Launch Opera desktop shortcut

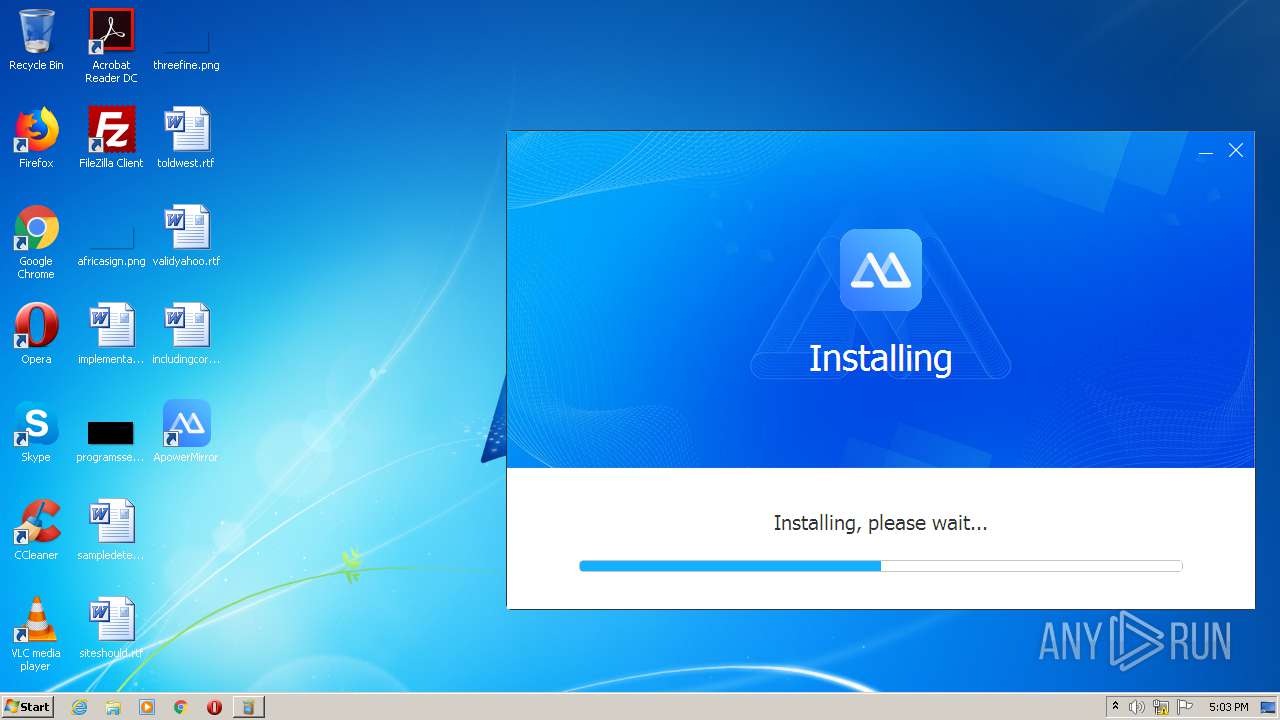(36, 334)
